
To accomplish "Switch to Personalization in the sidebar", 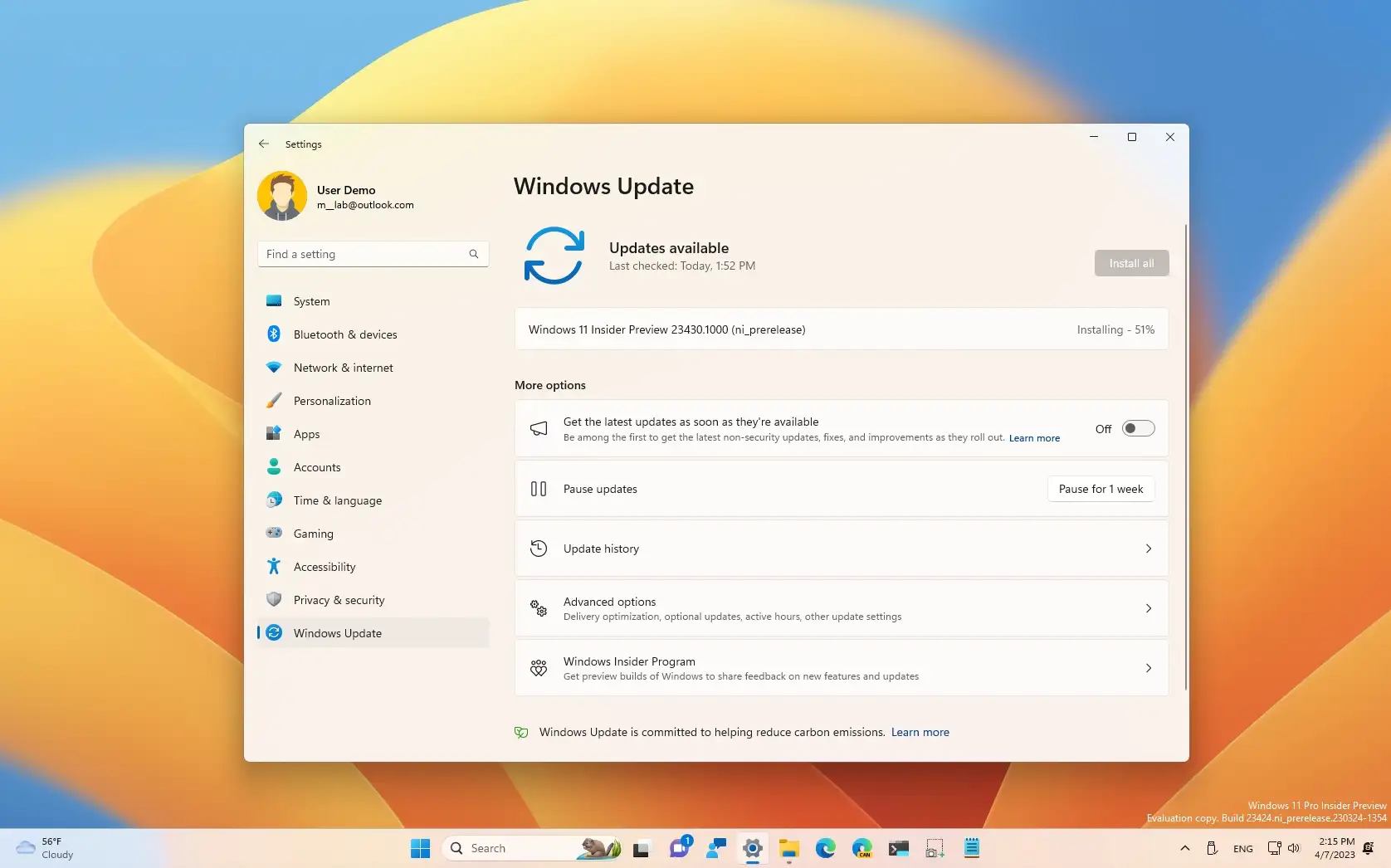I will coord(275,400).
